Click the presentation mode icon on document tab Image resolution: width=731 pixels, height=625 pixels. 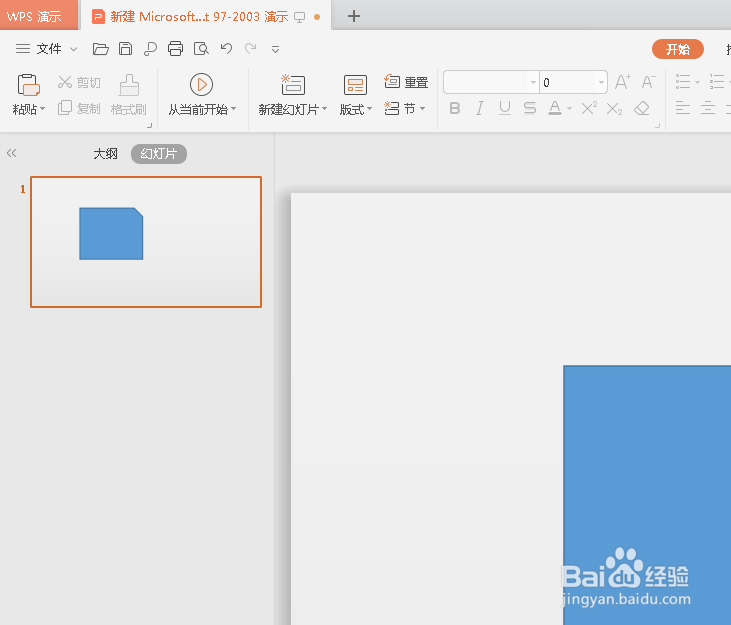(299, 18)
